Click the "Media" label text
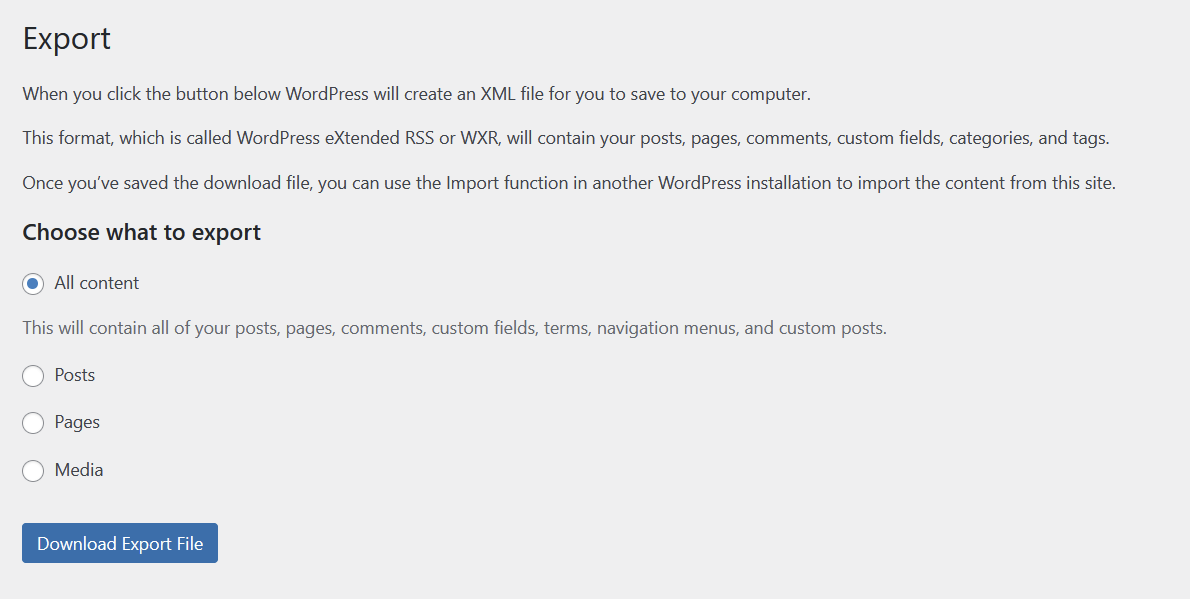 (78, 470)
